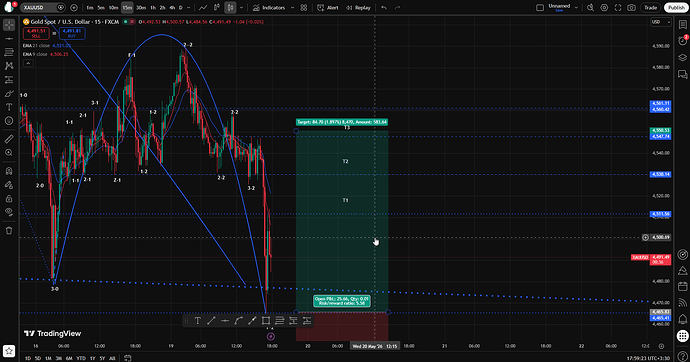This screenshot has height=362, width=690.
Task: Undo the last chart action
Action: [384, 7]
